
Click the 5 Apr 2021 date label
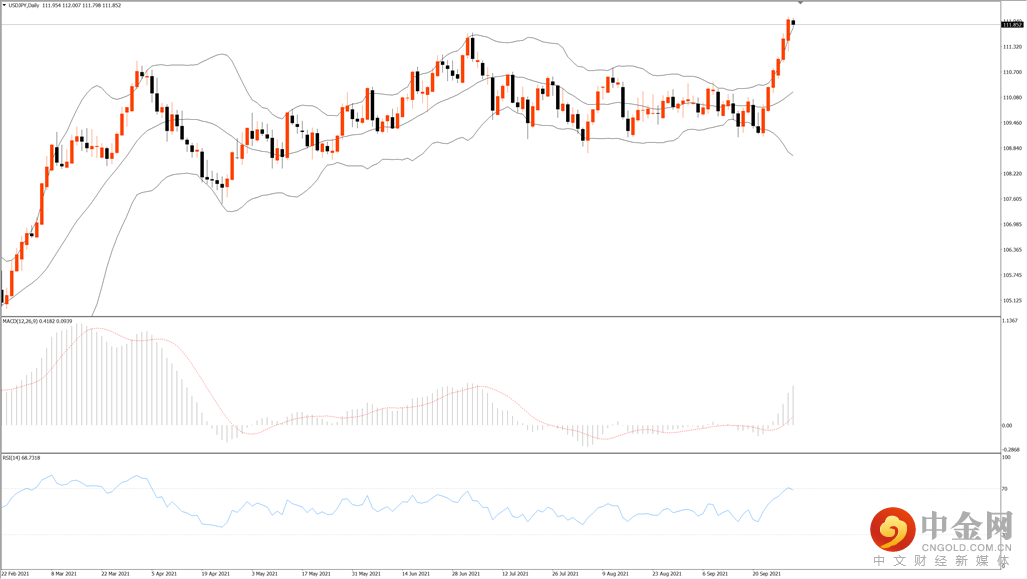(x=164, y=574)
